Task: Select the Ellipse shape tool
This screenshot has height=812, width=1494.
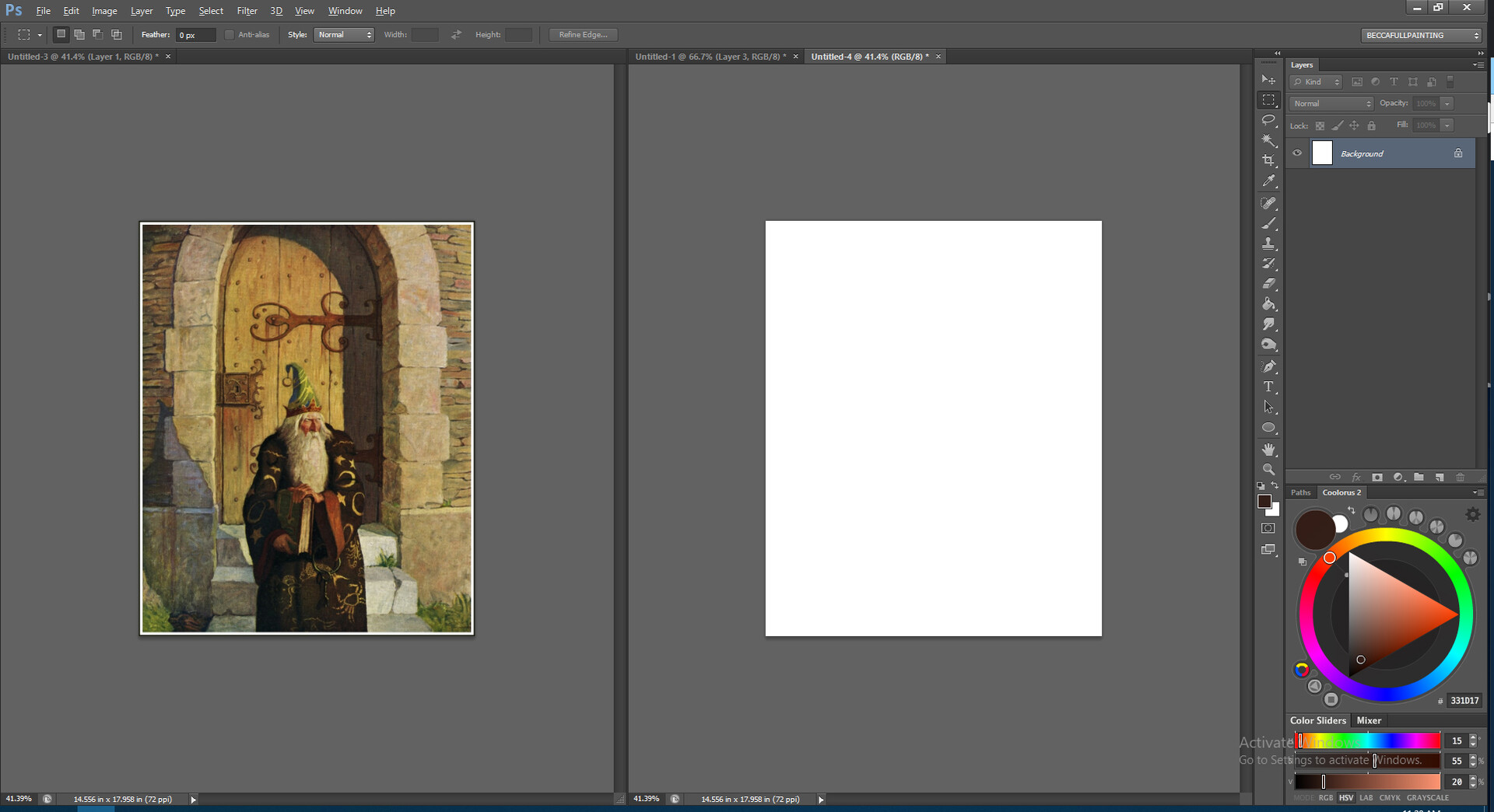Action: coord(1268,428)
